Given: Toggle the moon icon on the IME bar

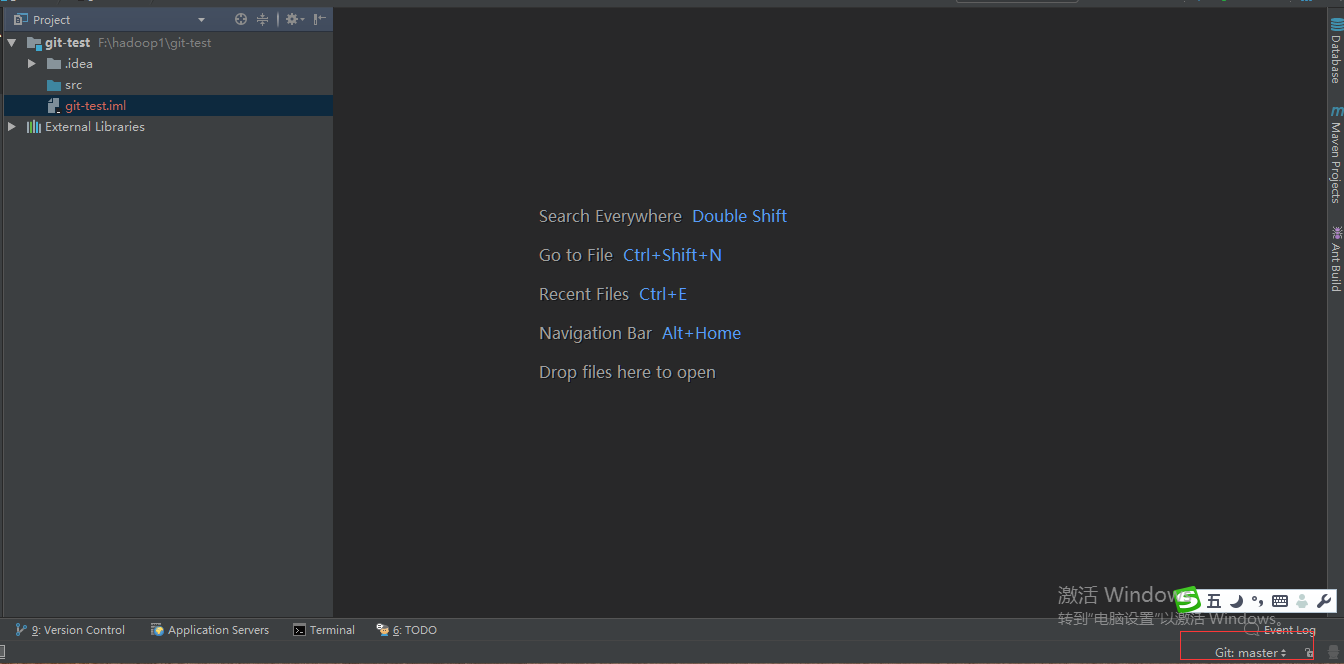Looking at the screenshot, I should click(x=1237, y=601).
